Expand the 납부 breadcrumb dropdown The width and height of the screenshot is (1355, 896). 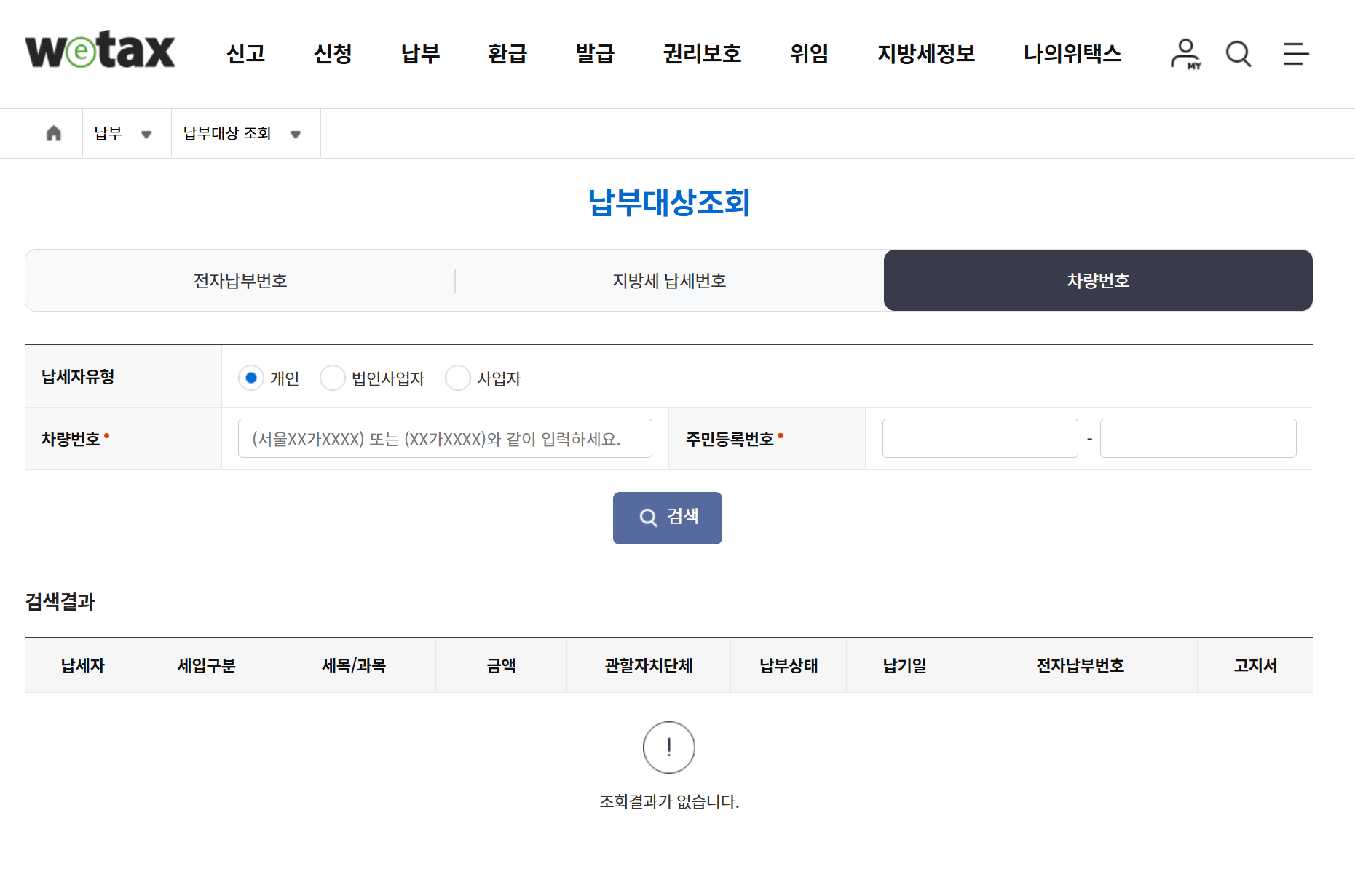(x=147, y=134)
